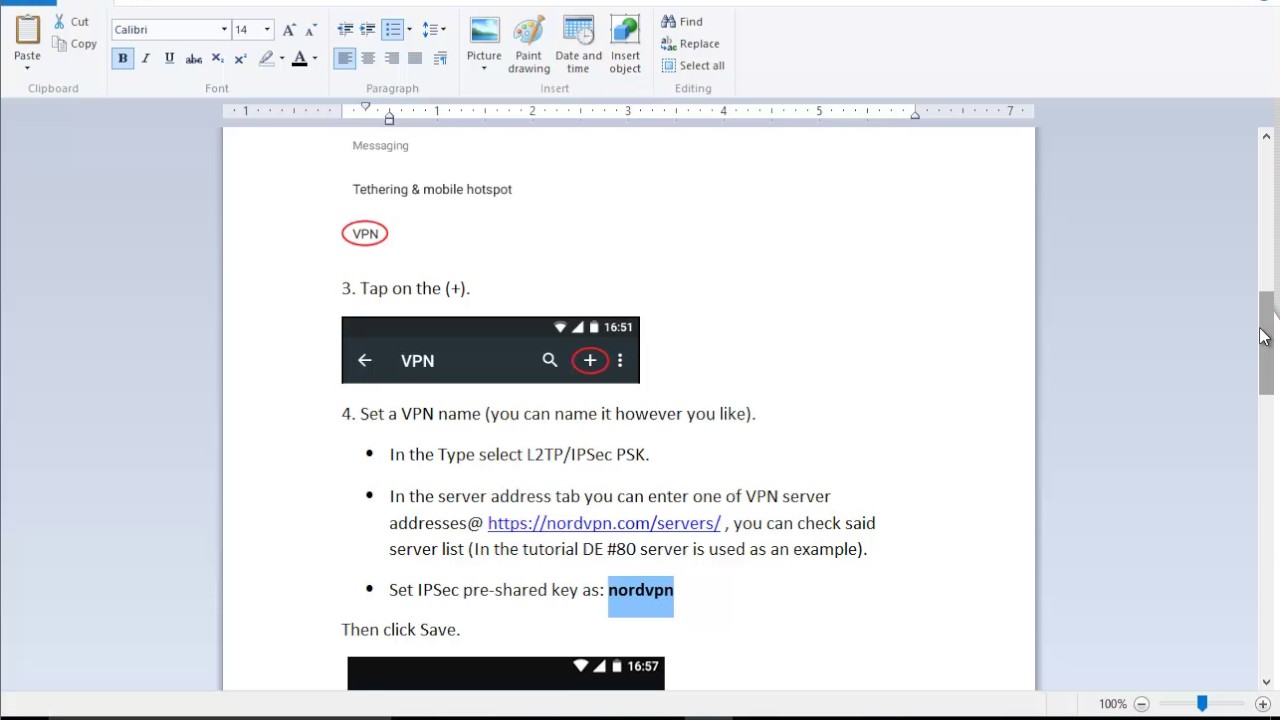Align text right
Screen dimensions: 1280x720
(x=392, y=59)
